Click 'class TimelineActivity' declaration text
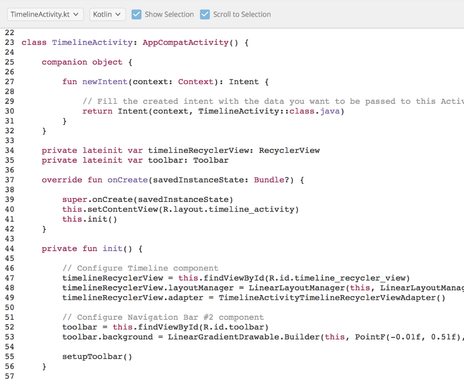Screen dimensions: 464x380 click(x=77, y=42)
